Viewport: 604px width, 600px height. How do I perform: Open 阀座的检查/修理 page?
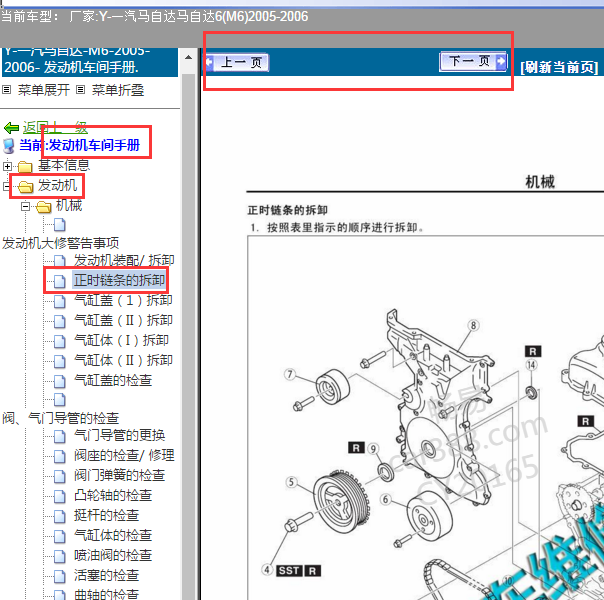tap(124, 455)
